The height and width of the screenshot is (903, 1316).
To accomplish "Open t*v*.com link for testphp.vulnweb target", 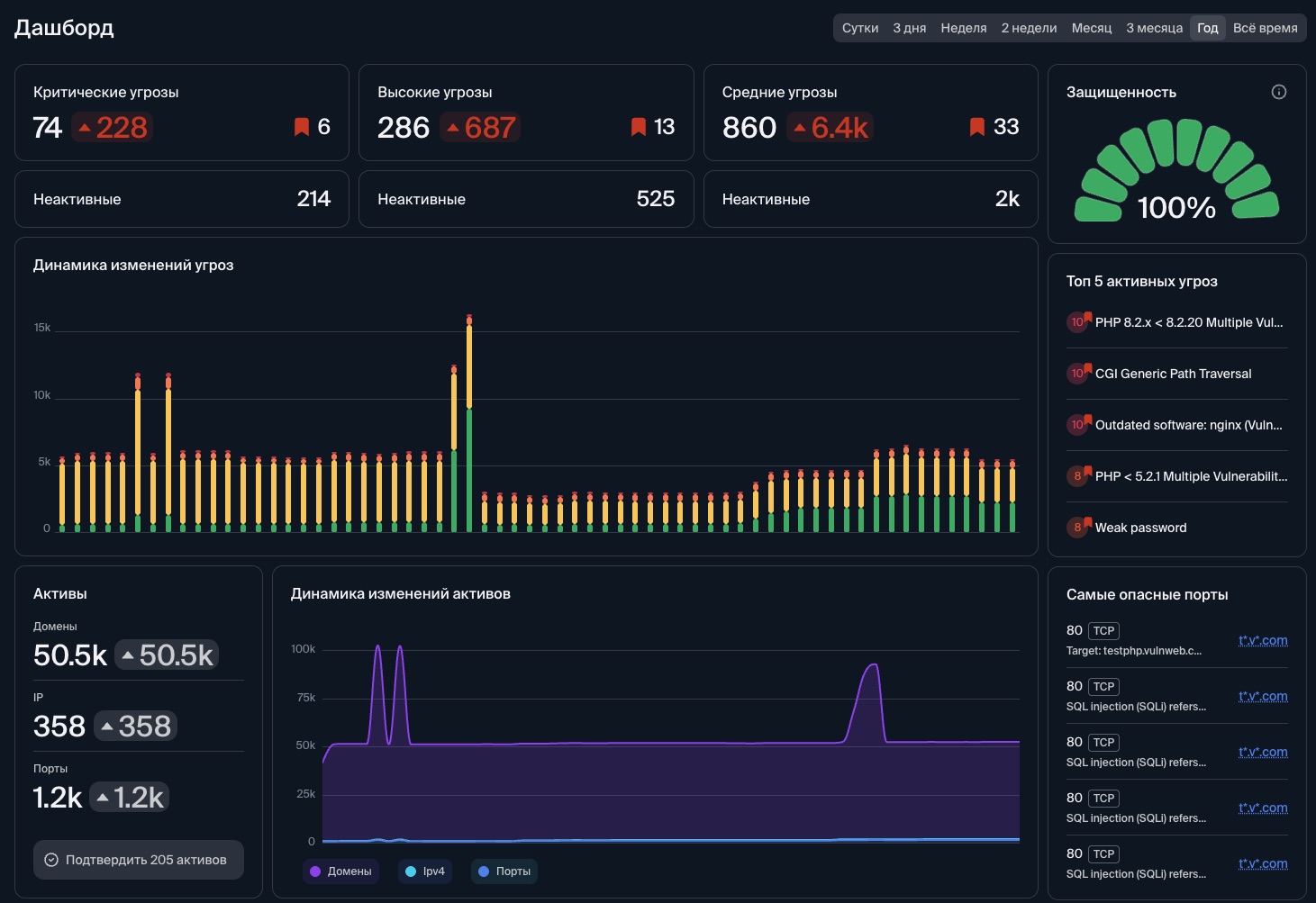I will pyautogui.click(x=1263, y=640).
